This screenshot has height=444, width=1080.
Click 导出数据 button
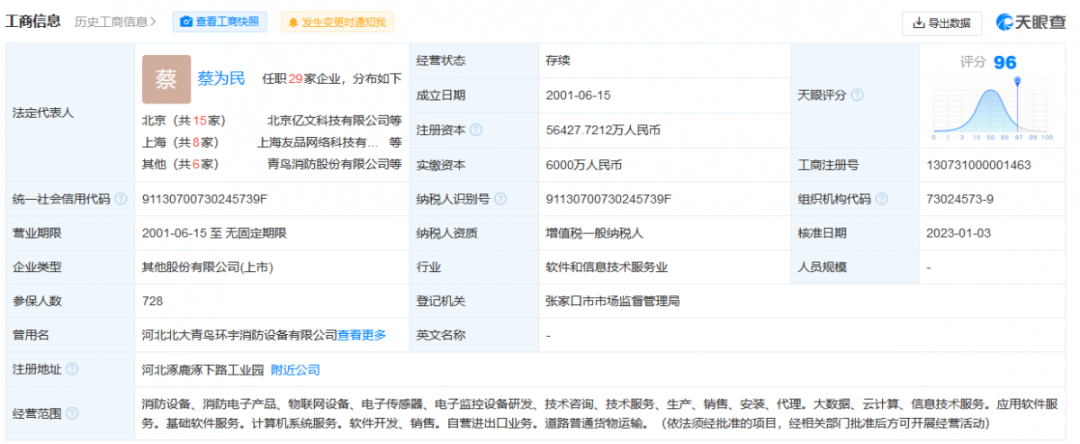942,23
